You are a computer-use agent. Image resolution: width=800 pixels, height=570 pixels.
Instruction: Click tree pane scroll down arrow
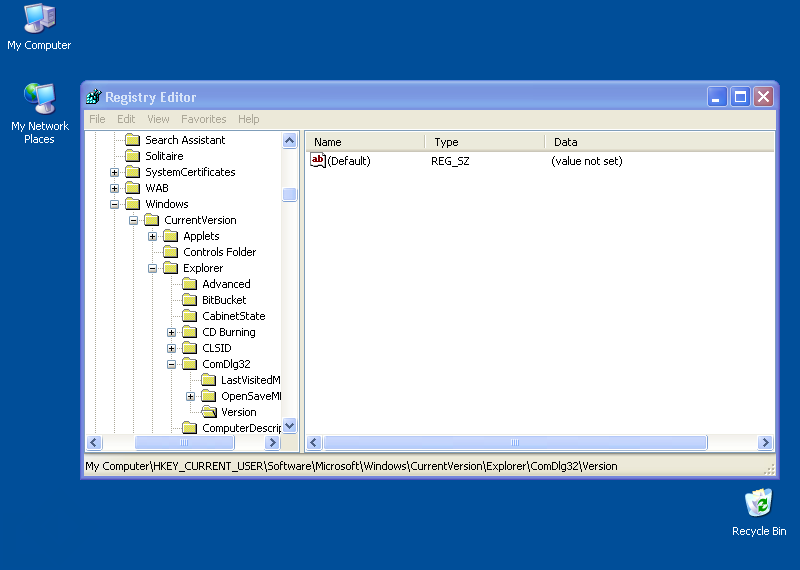pyautogui.click(x=289, y=426)
